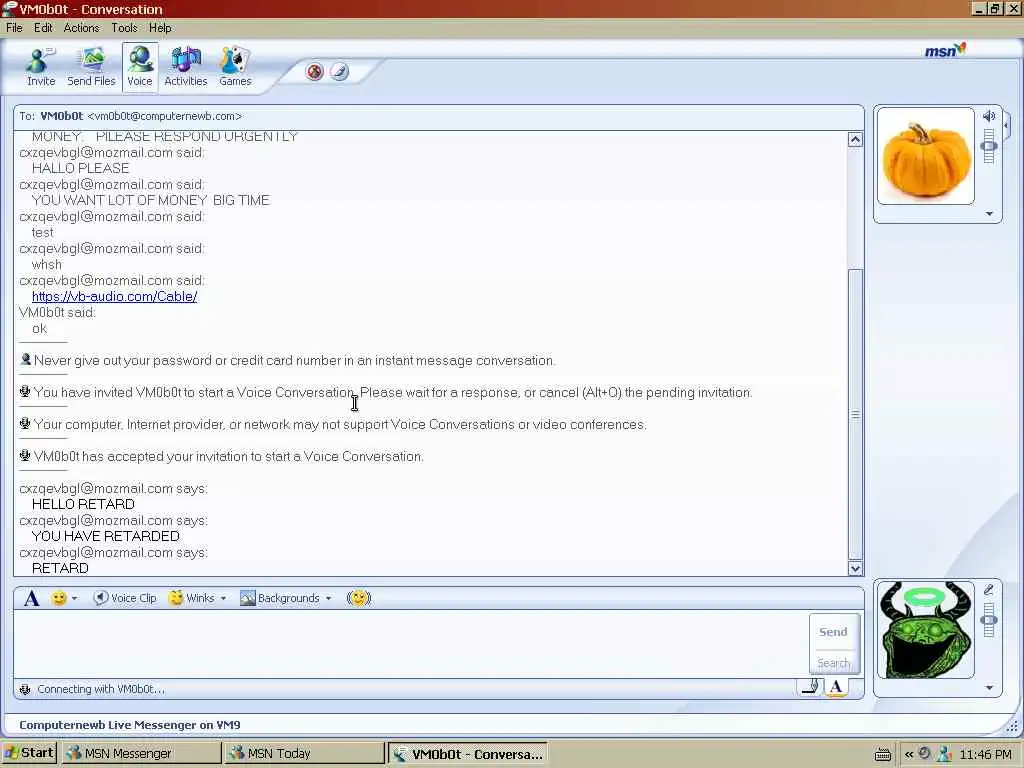Click the conversation scrollbar down arrow
The width and height of the screenshot is (1024, 768).
(x=855, y=568)
